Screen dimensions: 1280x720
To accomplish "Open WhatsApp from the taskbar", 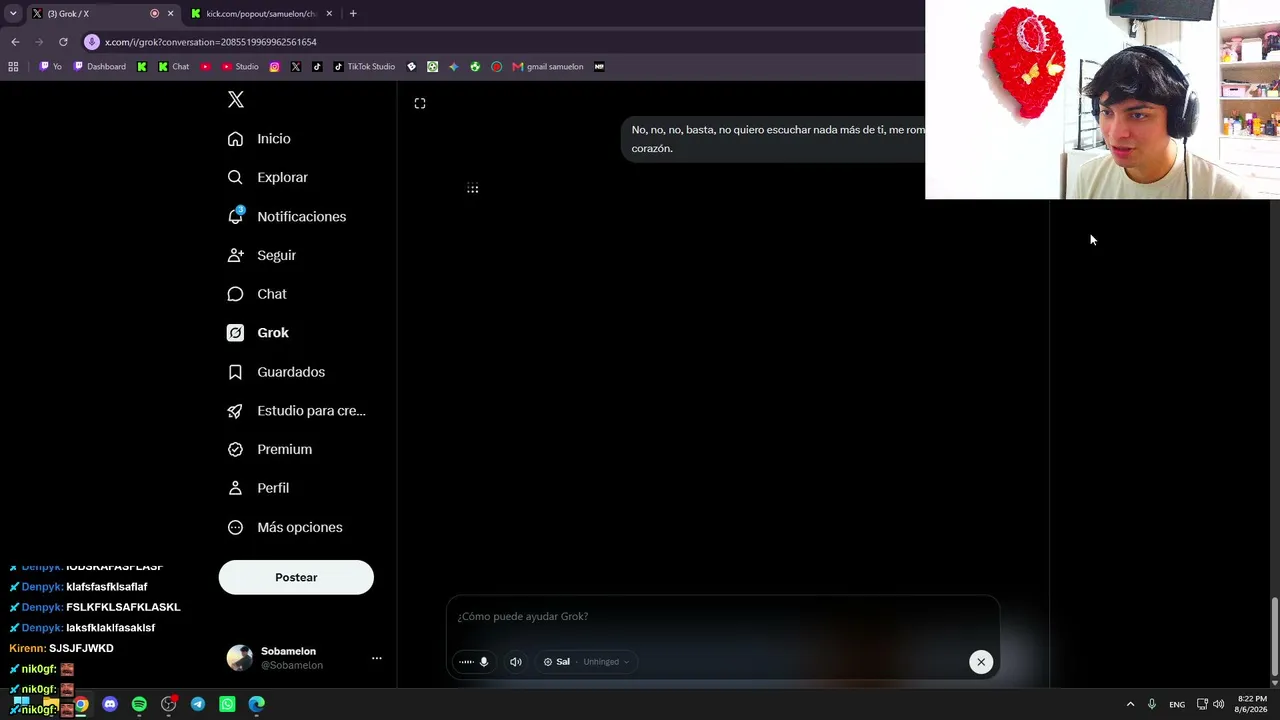I will click(227, 704).
